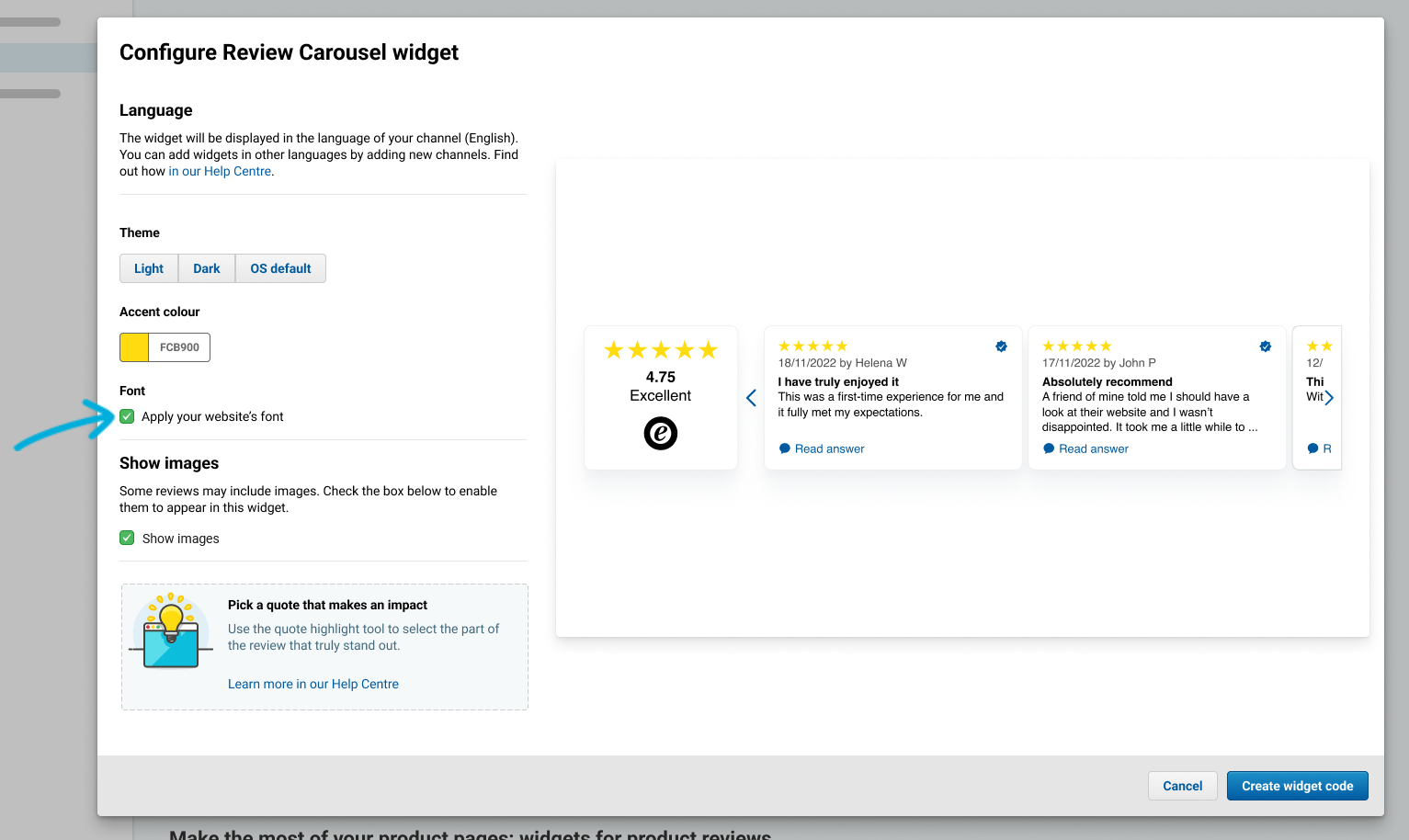Click the eKomi seal logo icon
1409x840 pixels.
tap(660, 433)
